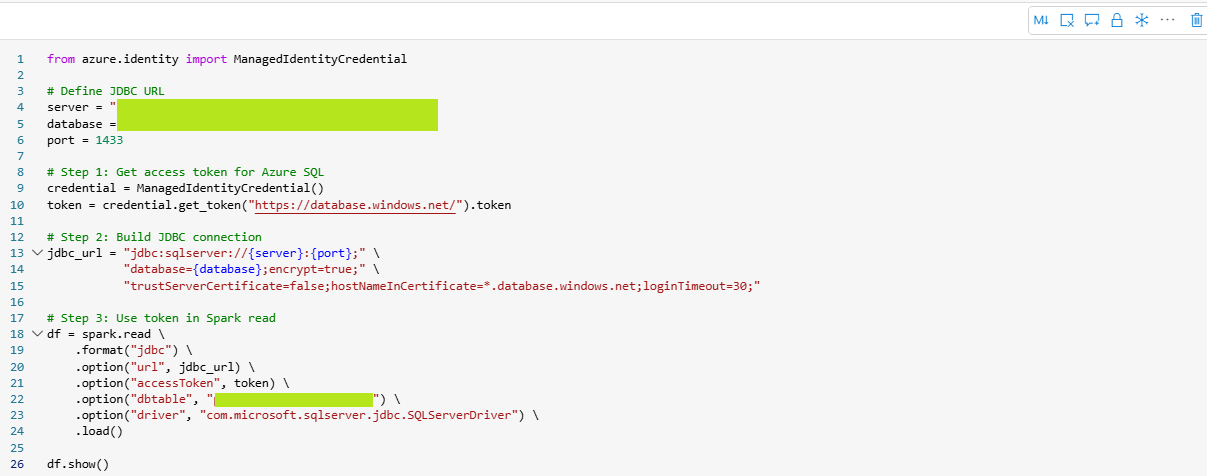Lock the cell with the padlock icon

pyautogui.click(x=1117, y=20)
